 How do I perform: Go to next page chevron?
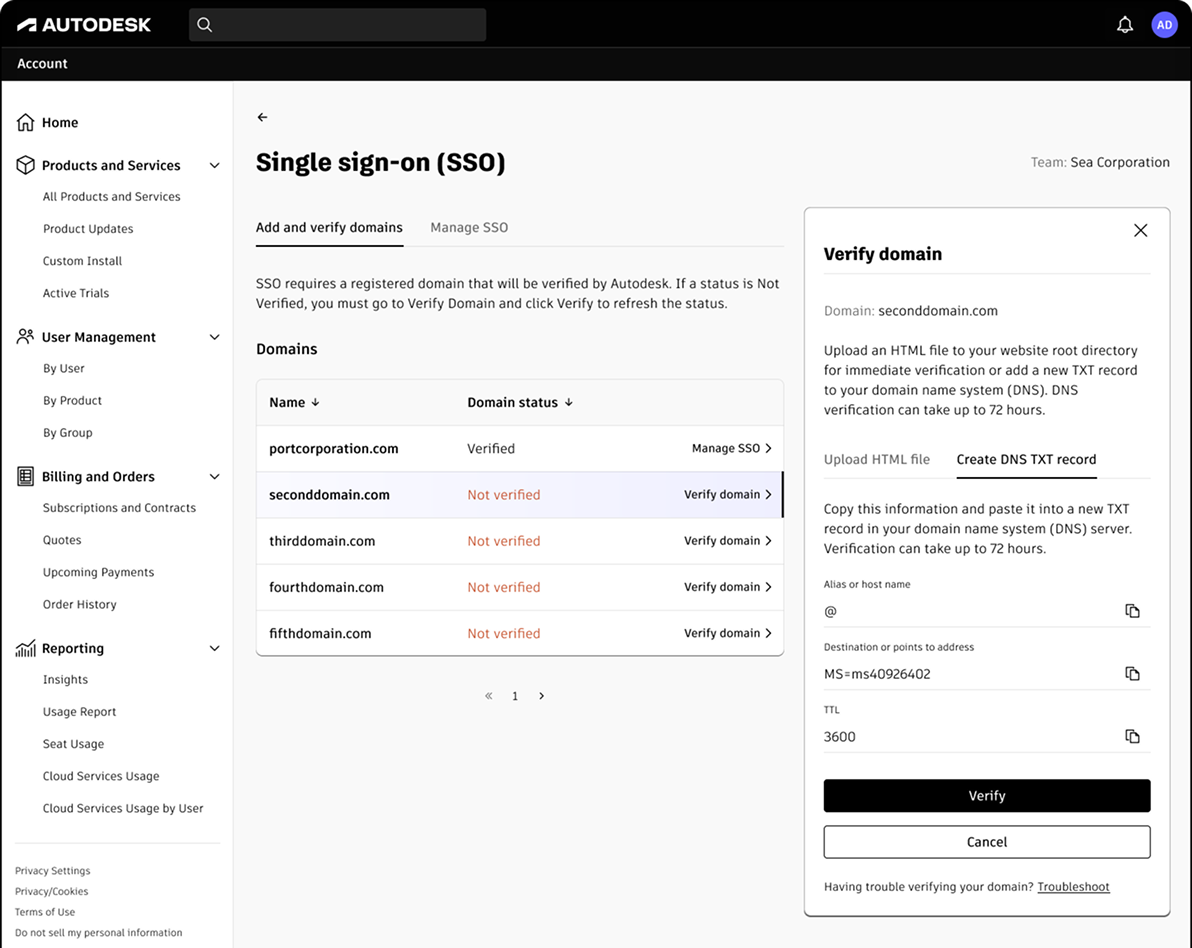pyautogui.click(x=541, y=696)
